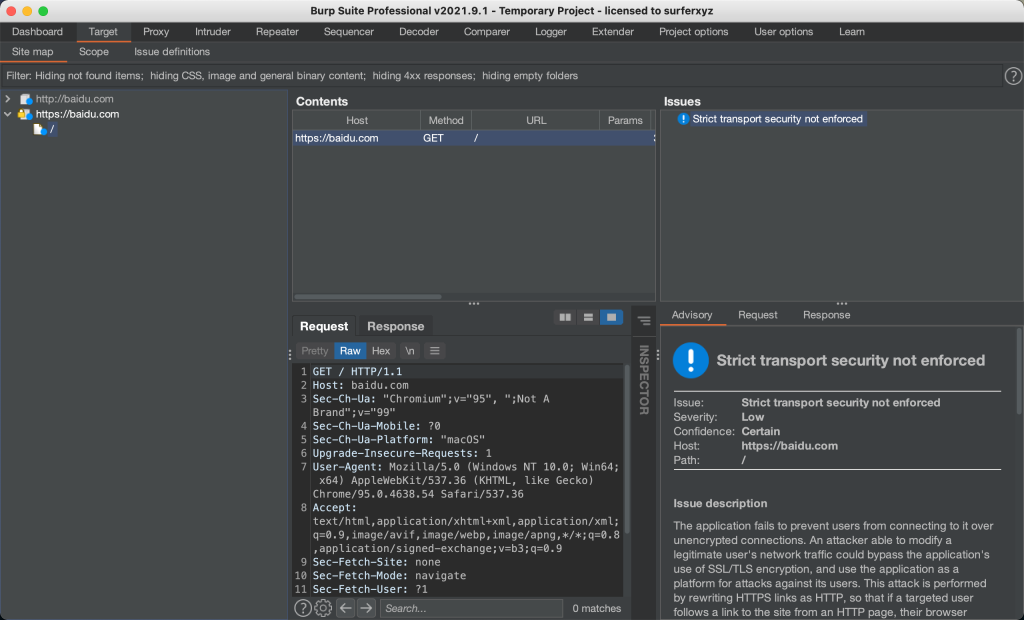Viewport: 1024px width, 620px height.
Task: Switch to the Issue definitions sub-tab
Action: 172,52
